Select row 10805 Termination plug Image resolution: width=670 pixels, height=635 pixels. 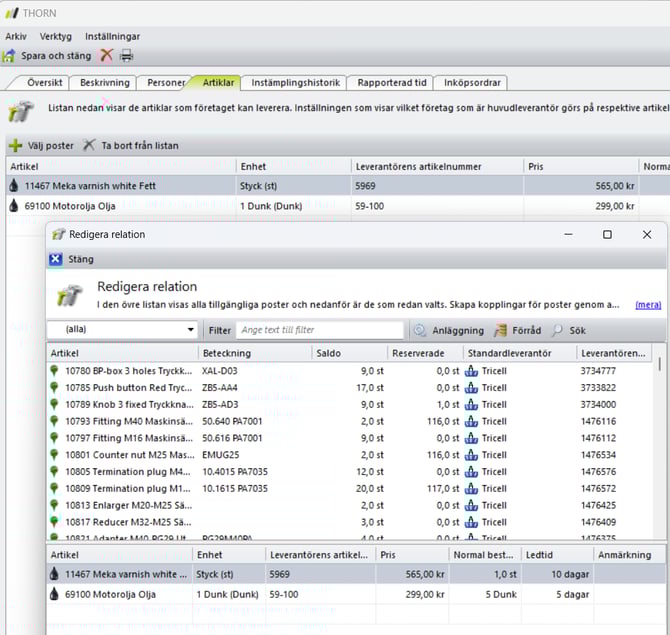tap(349, 471)
